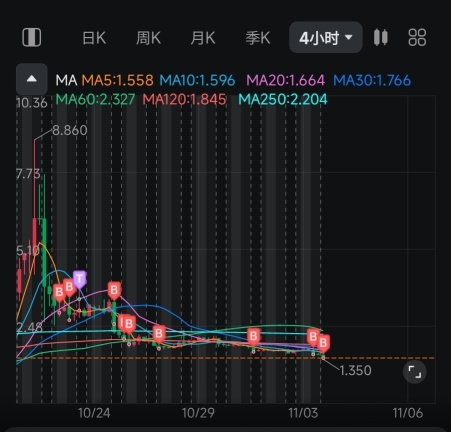Expand chart to fullscreen icon
Viewport: 451px width, 432px height.
point(415,372)
